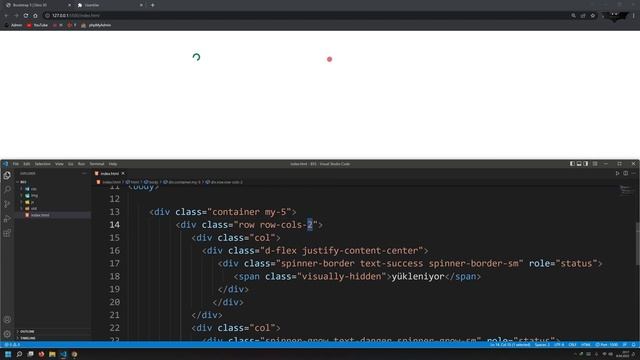
Task: Click the VS Code taskbar icon
Action: pyautogui.click(x=63, y=354)
